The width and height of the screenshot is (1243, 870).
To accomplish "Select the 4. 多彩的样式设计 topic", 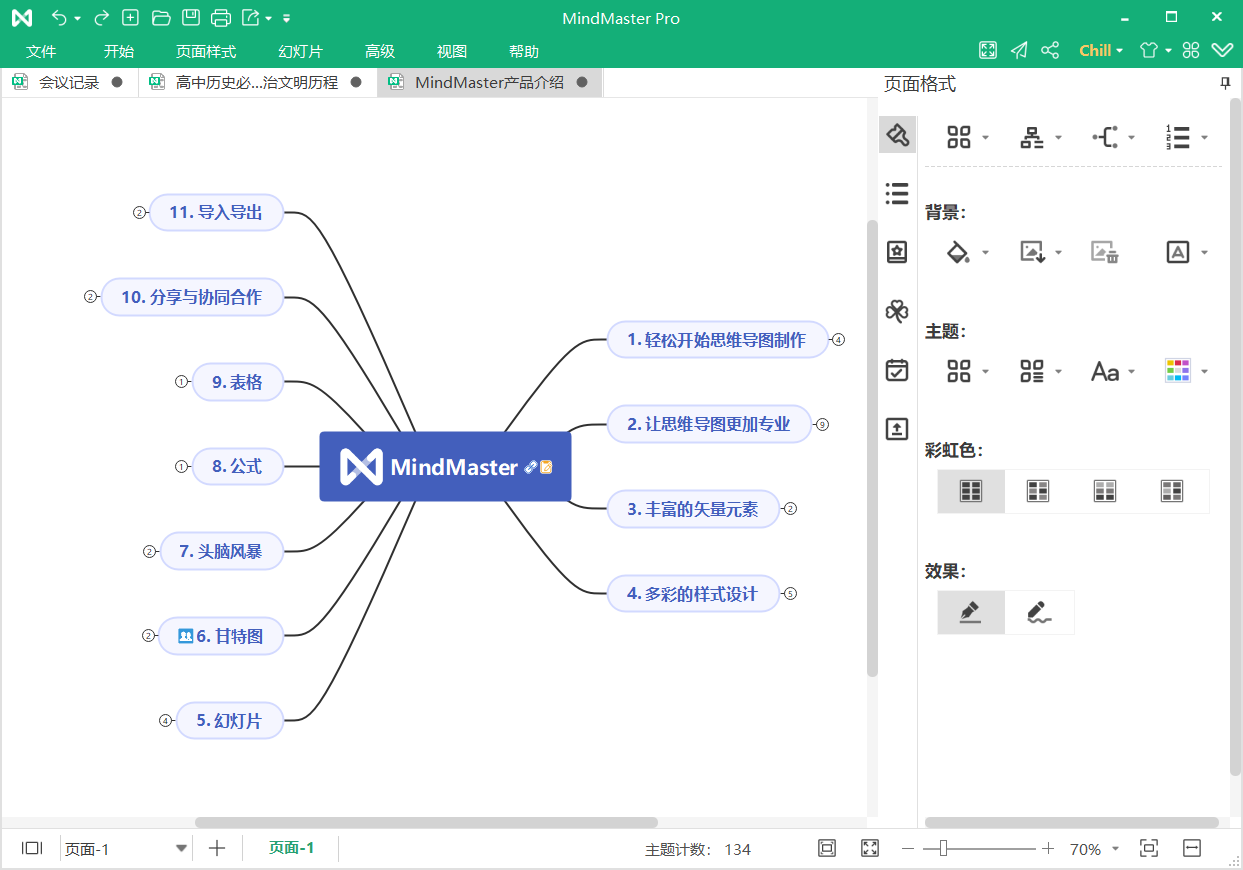I will click(693, 594).
